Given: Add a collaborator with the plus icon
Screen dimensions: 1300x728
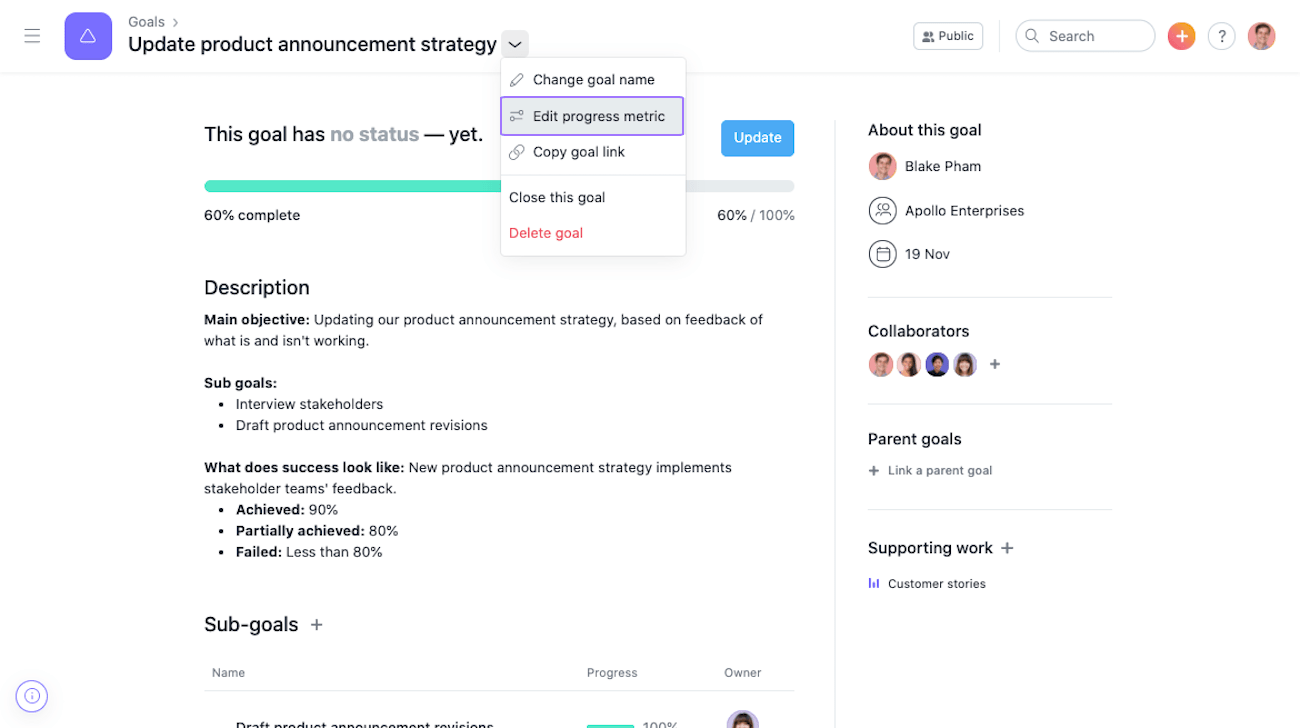Looking at the screenshot, I should tap(995, 364).
